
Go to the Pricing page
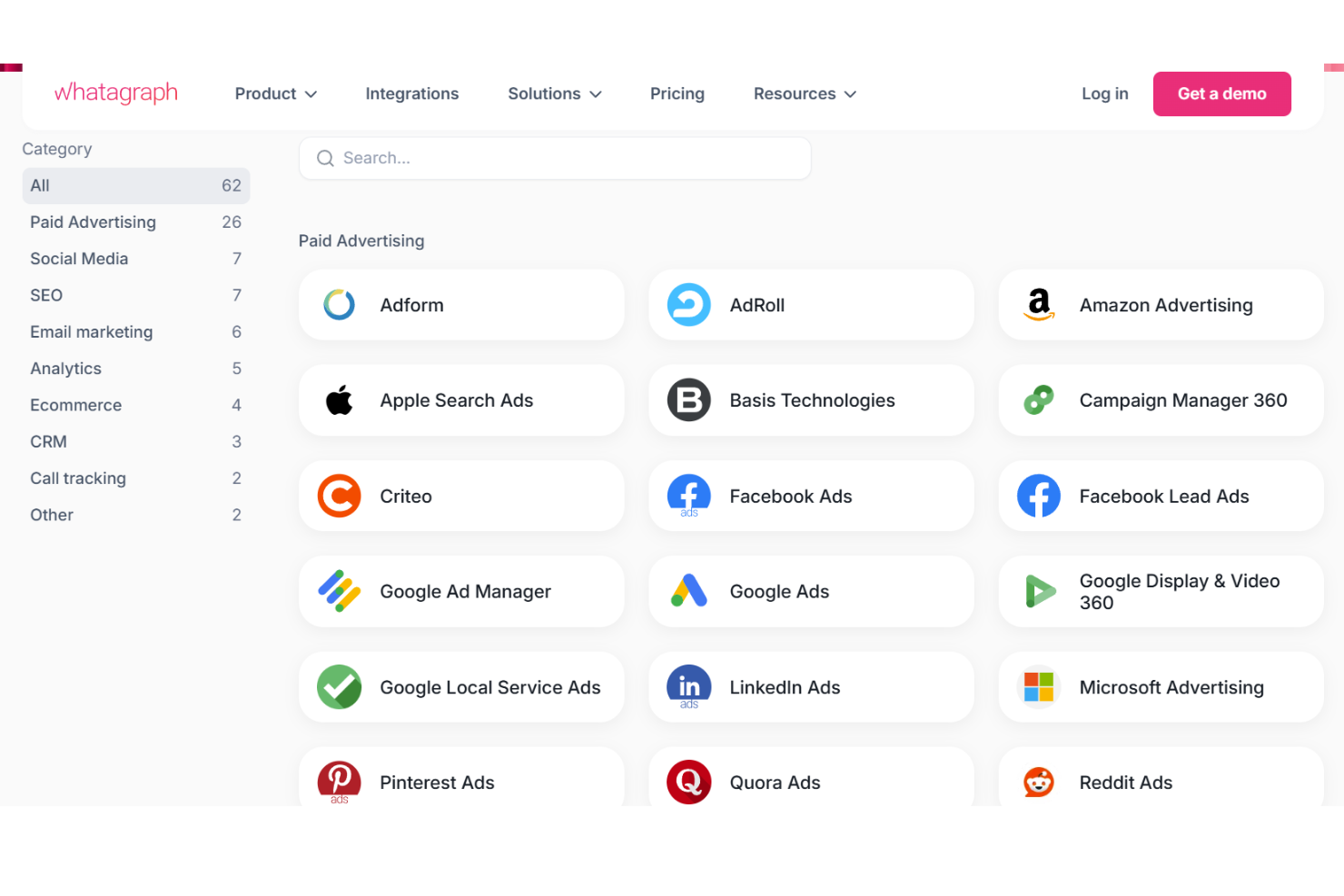(677, 94)
